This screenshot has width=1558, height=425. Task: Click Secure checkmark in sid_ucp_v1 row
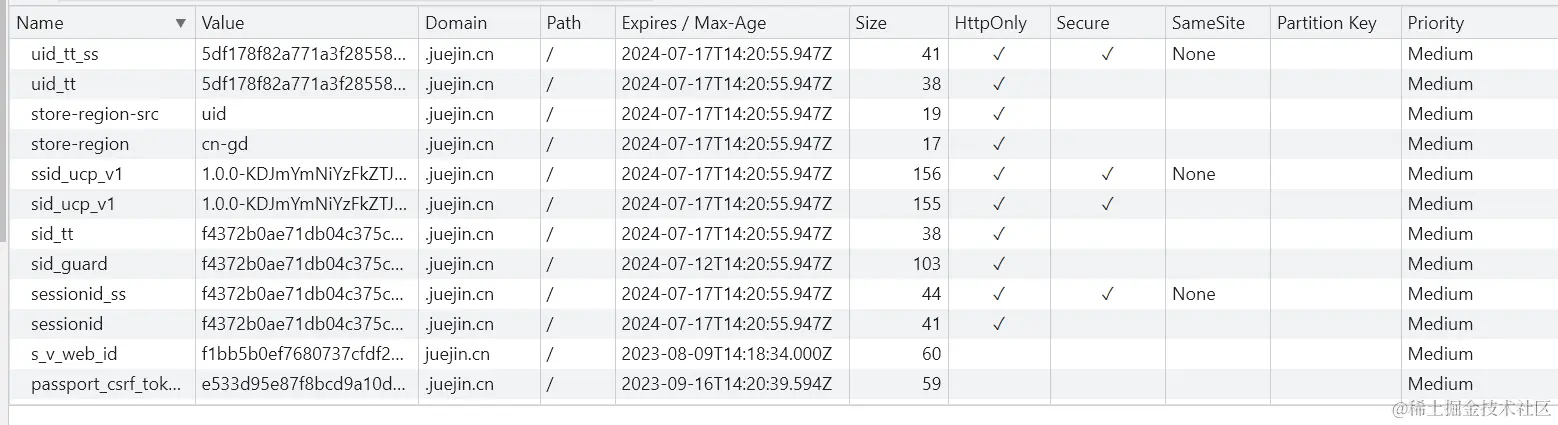coord(1107,204)
